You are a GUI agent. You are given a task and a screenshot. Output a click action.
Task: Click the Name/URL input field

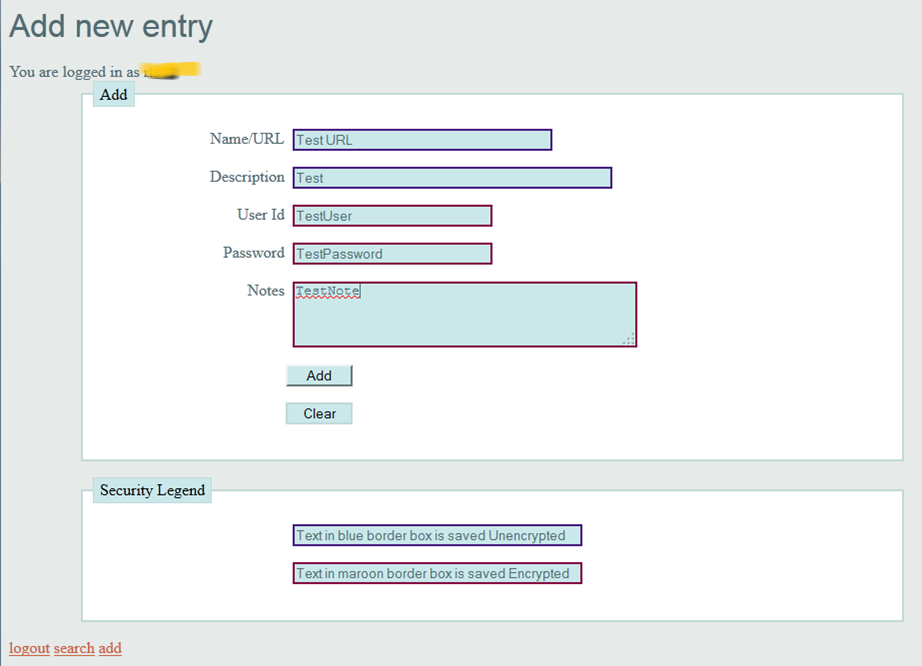[x=422, y=140]
